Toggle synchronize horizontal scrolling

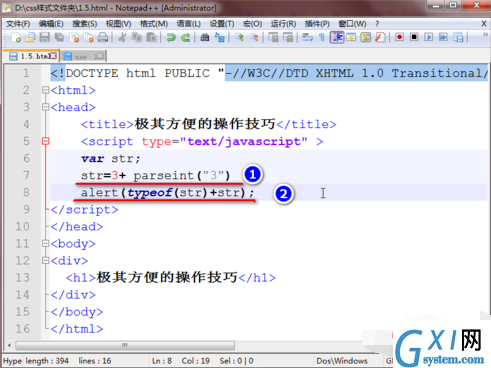click(x=288, y=37)
